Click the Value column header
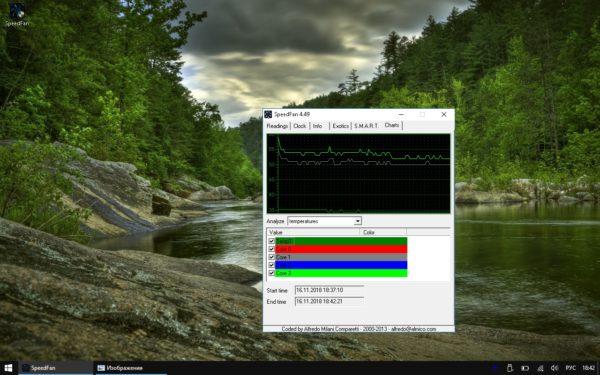 click(x=313, y=232)
